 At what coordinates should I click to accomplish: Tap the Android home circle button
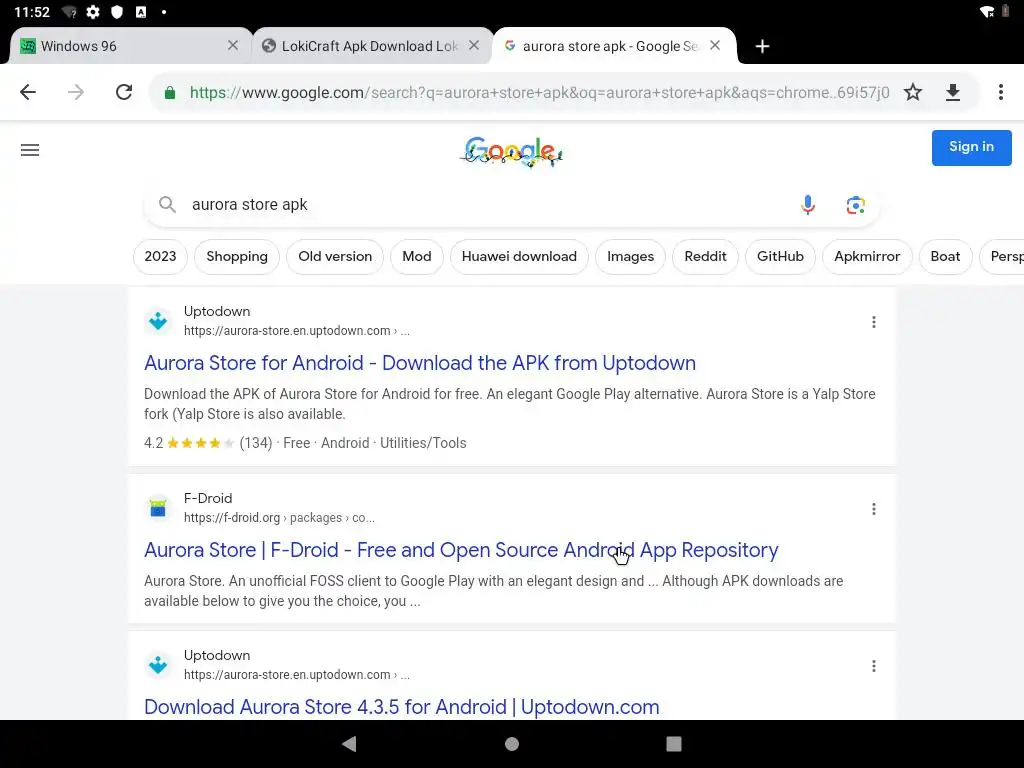(512, 744)
